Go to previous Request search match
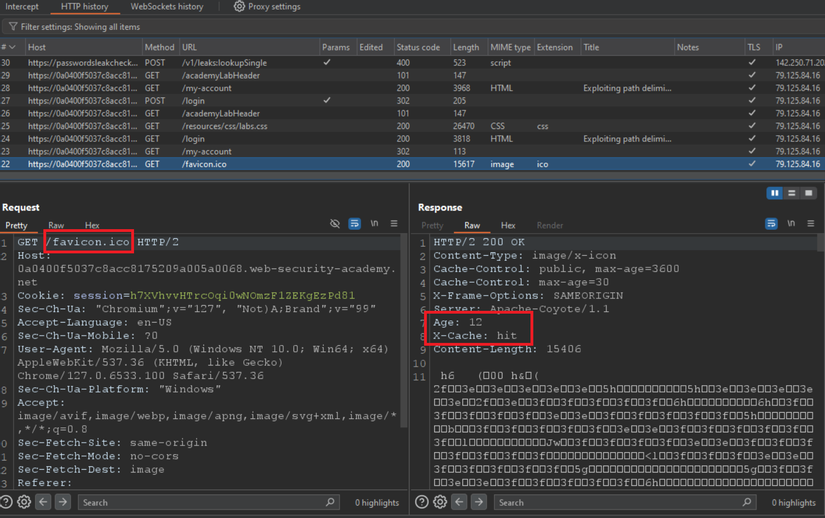Viewport: 825px width, 518px height. coord(43,502)
